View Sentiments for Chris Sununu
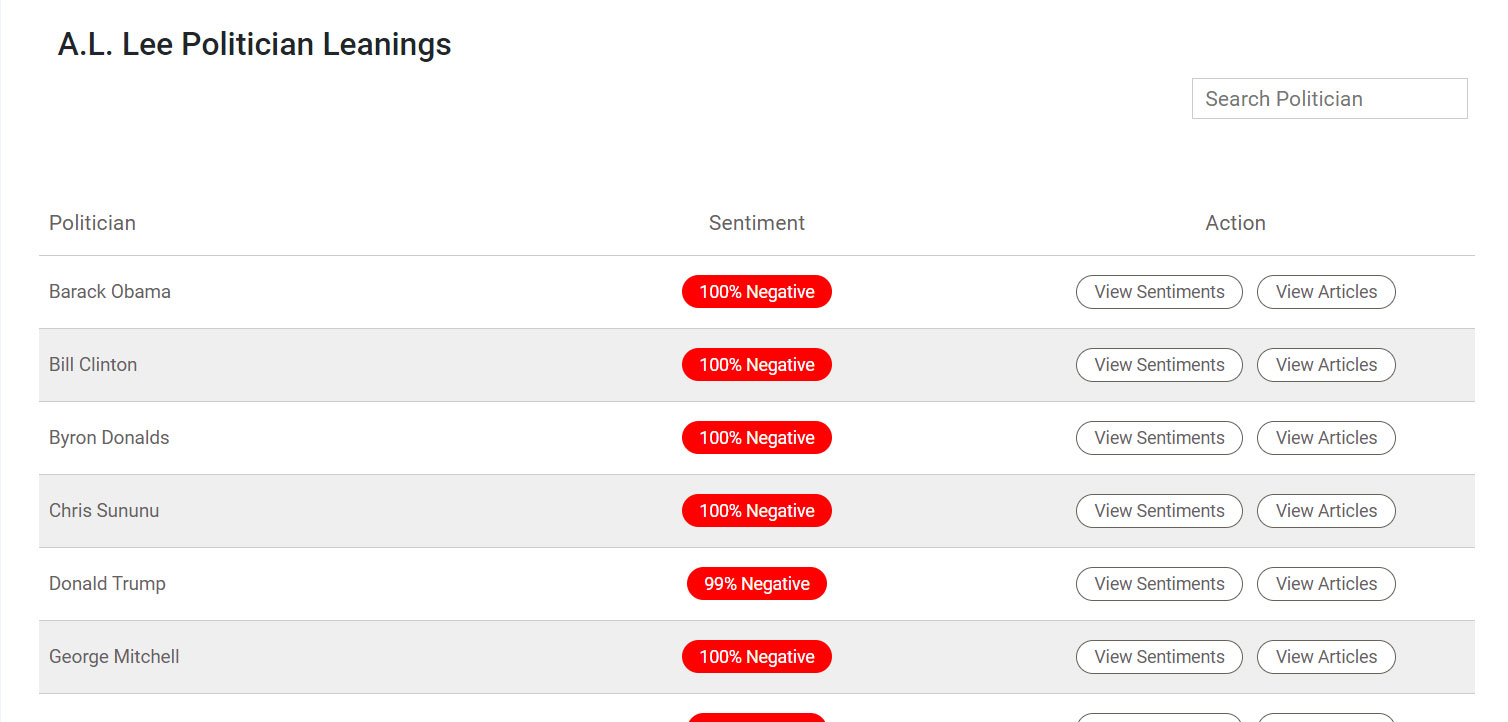This screenshot has height=722, width=1508. 1159,510
